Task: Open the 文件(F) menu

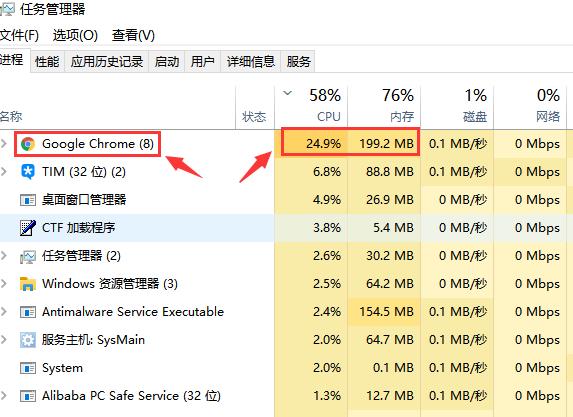Action: (19, 35)
